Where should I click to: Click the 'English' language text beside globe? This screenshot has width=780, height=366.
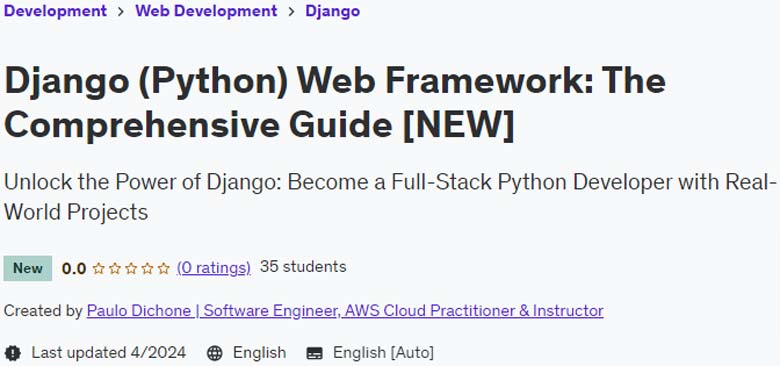click(x=259, y=353)
